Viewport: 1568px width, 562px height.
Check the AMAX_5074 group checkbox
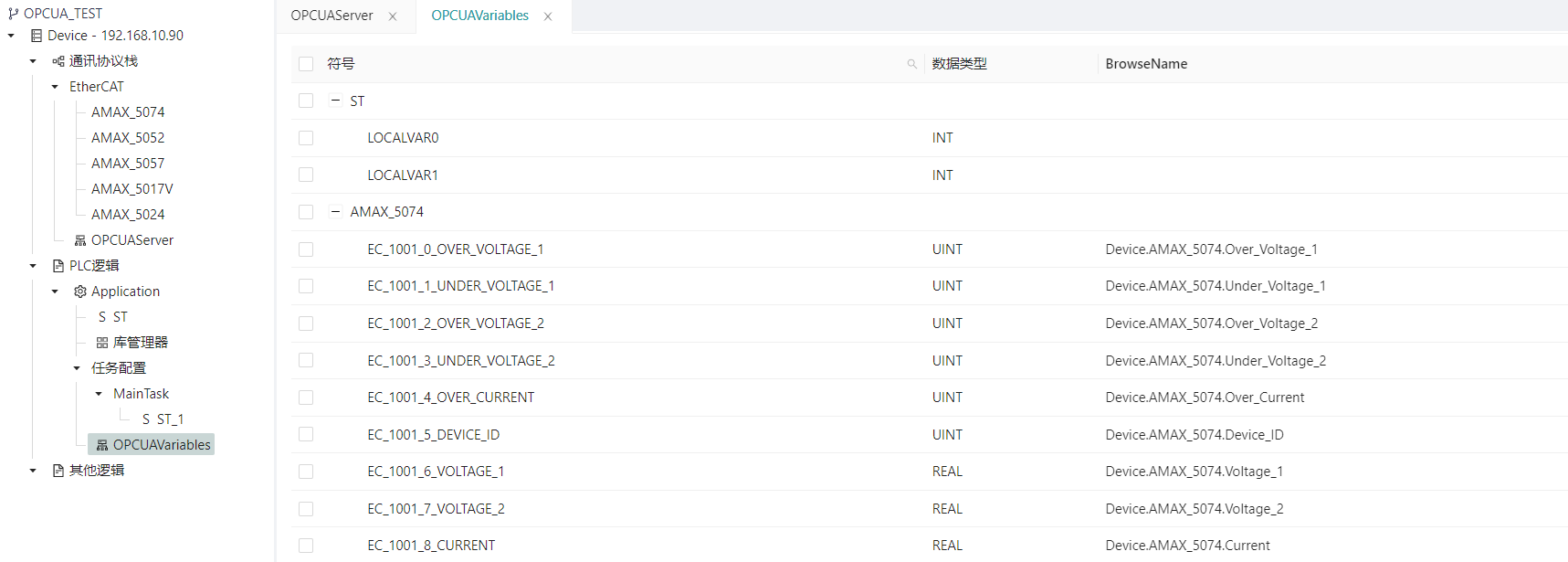pyautogui.click(x=306, y=212)
